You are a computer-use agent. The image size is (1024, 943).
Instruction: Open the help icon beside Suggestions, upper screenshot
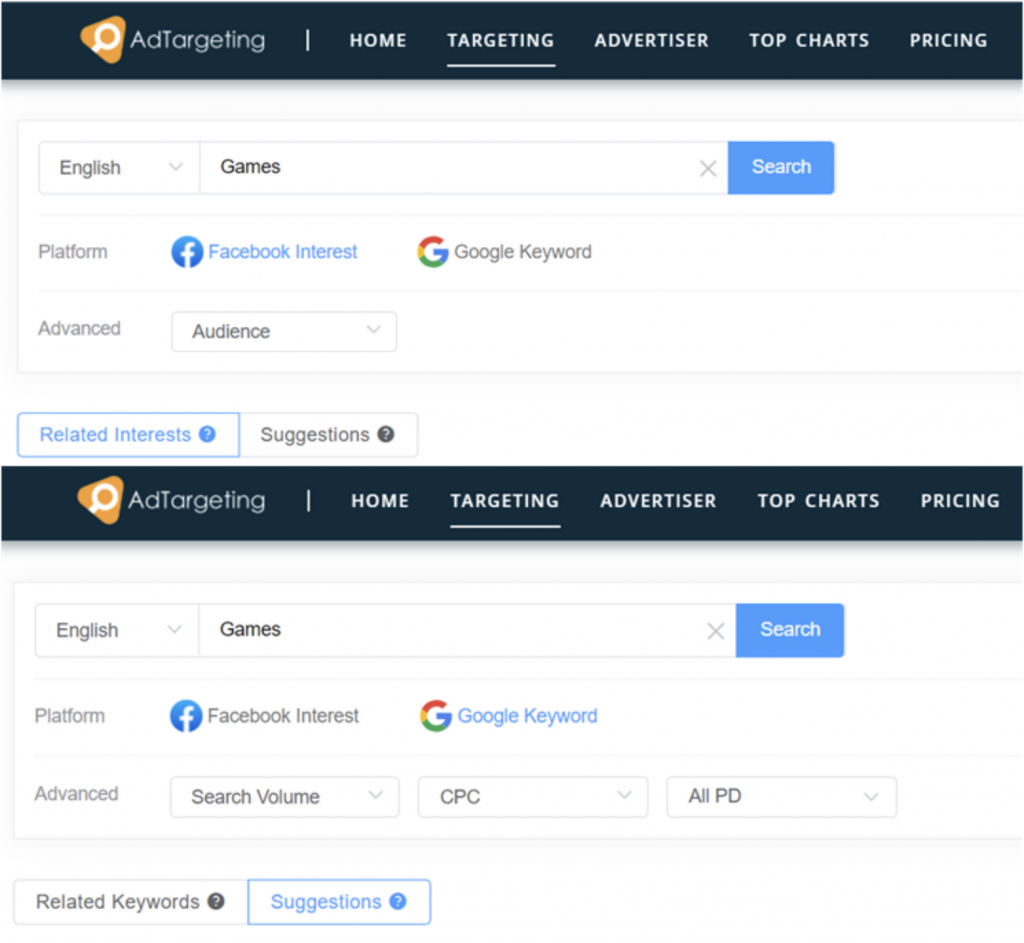point(386,434)
